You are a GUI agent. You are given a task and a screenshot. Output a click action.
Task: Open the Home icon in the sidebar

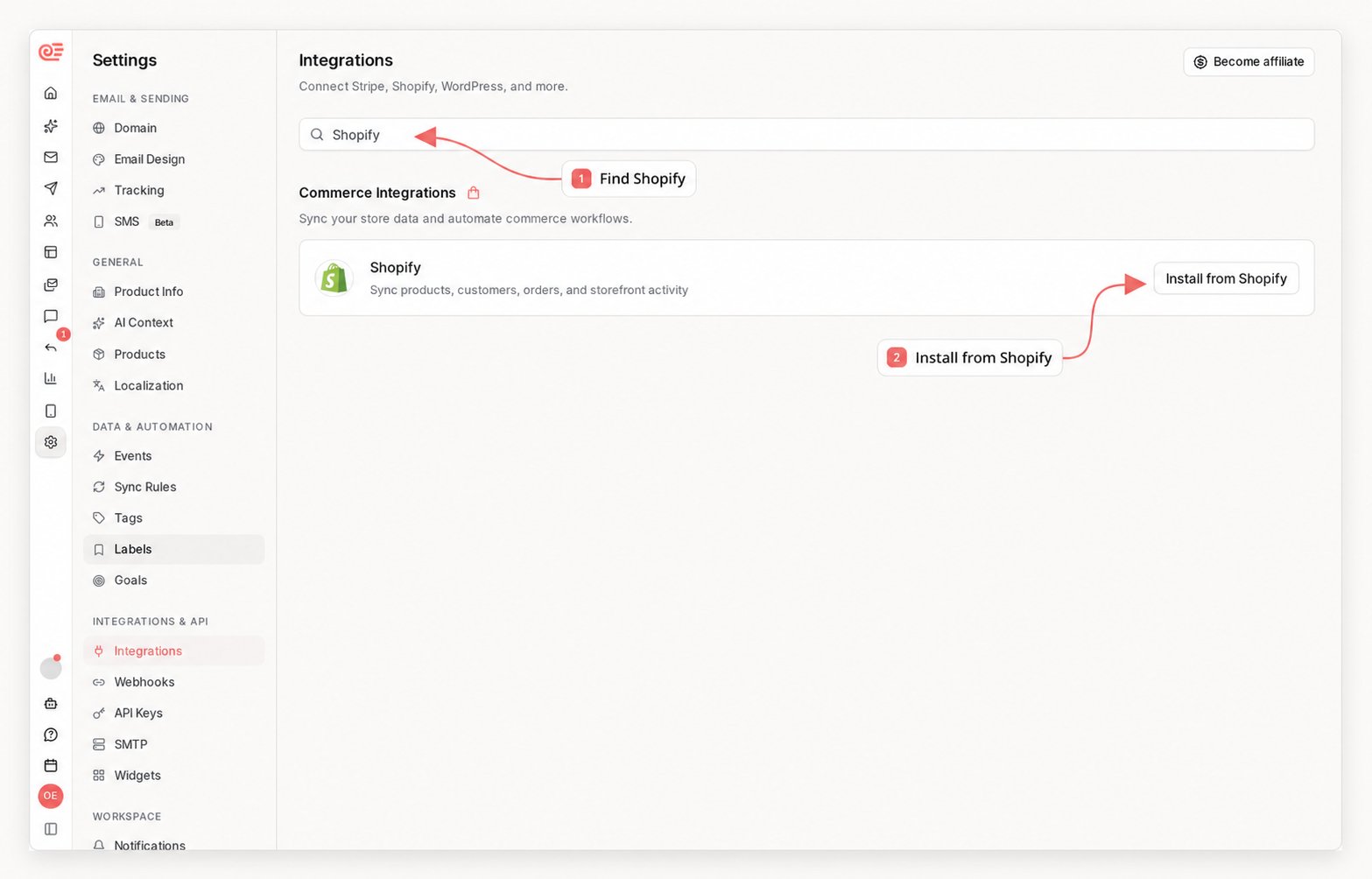pyautogui.click(x=51, y=93)
